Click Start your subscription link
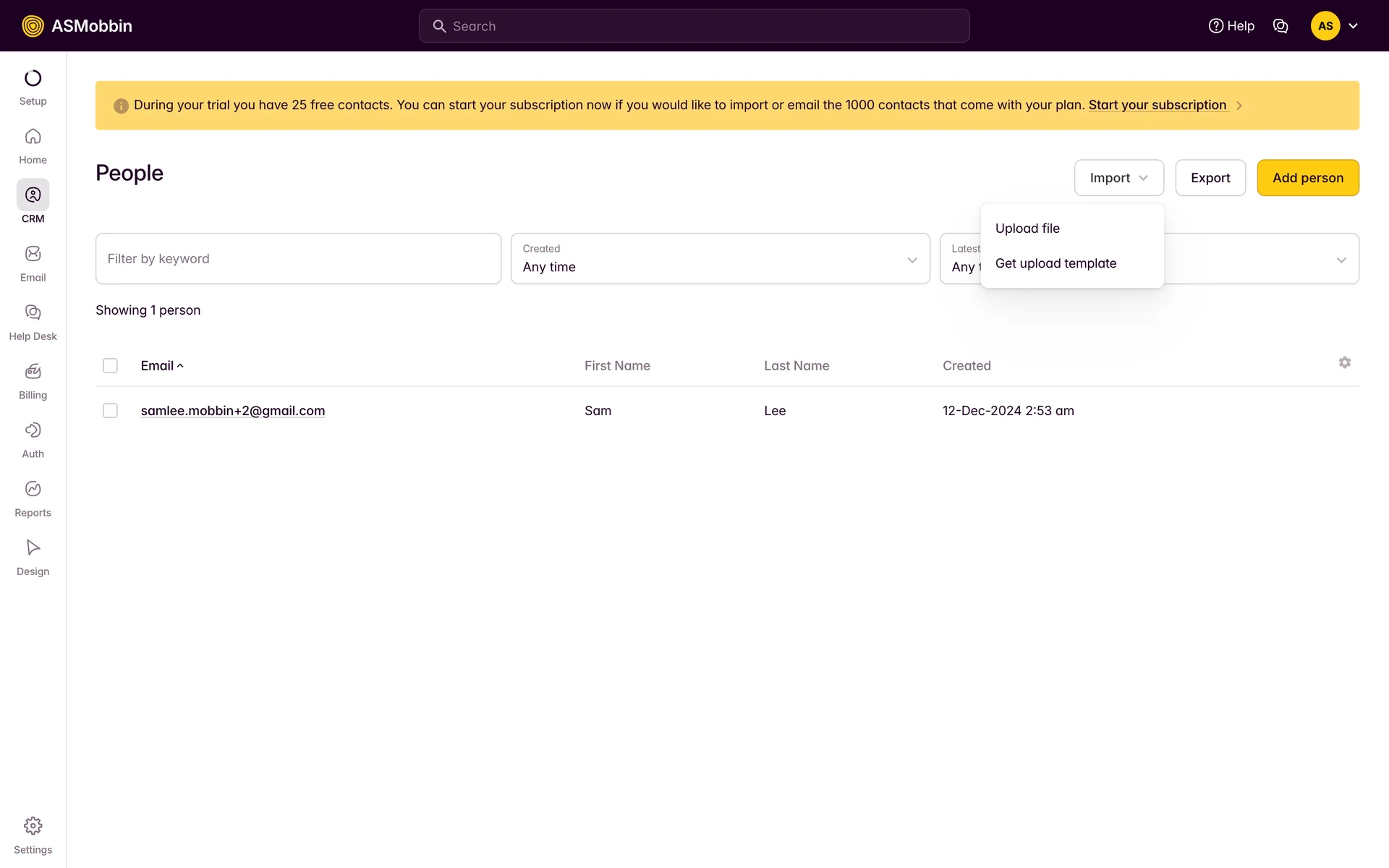 point(1157,105)
